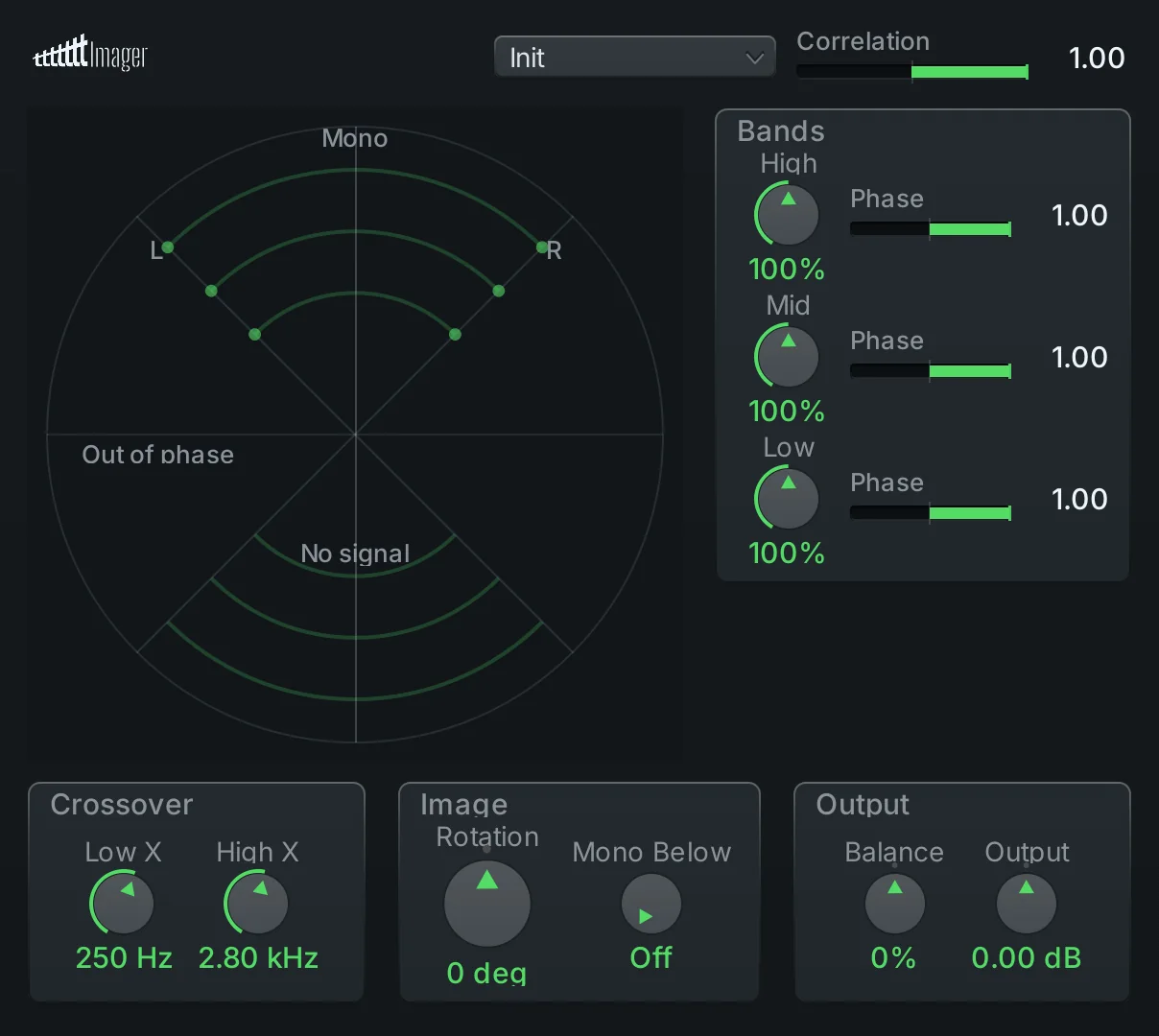Screen dimensions: 1159x1036
Task: Click the Low X crossover knob
Action: [123, 903]
